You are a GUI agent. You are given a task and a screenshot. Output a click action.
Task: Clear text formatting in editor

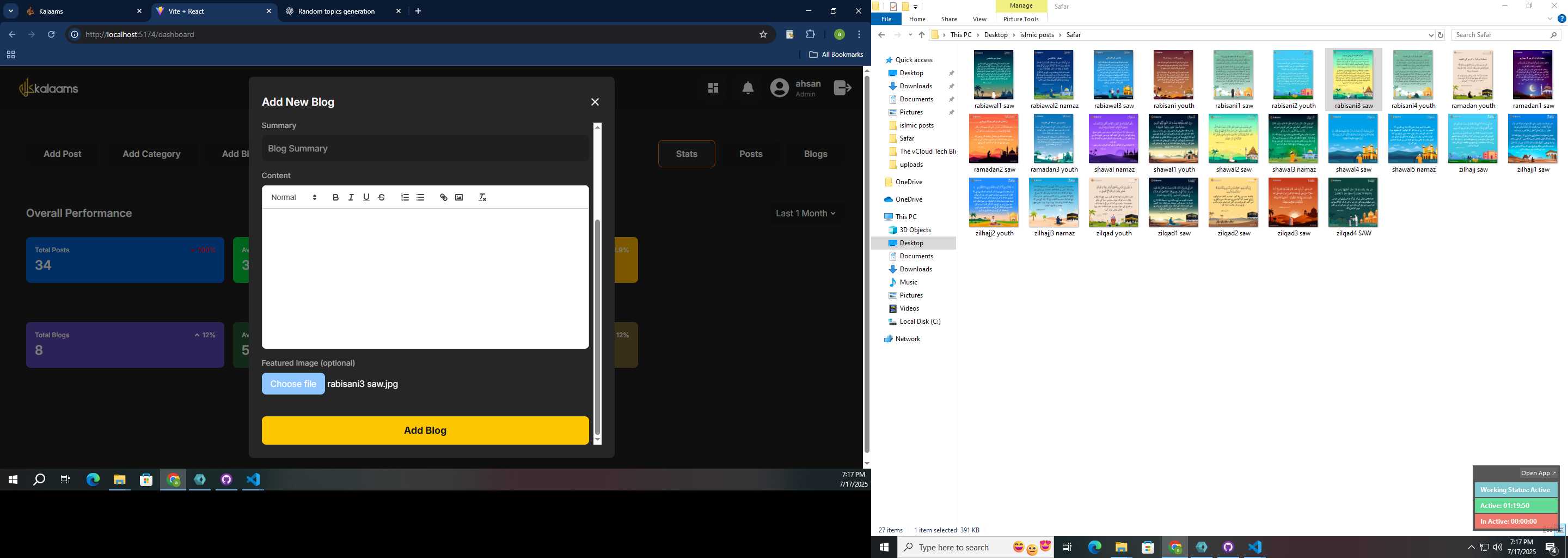(482, 197)
